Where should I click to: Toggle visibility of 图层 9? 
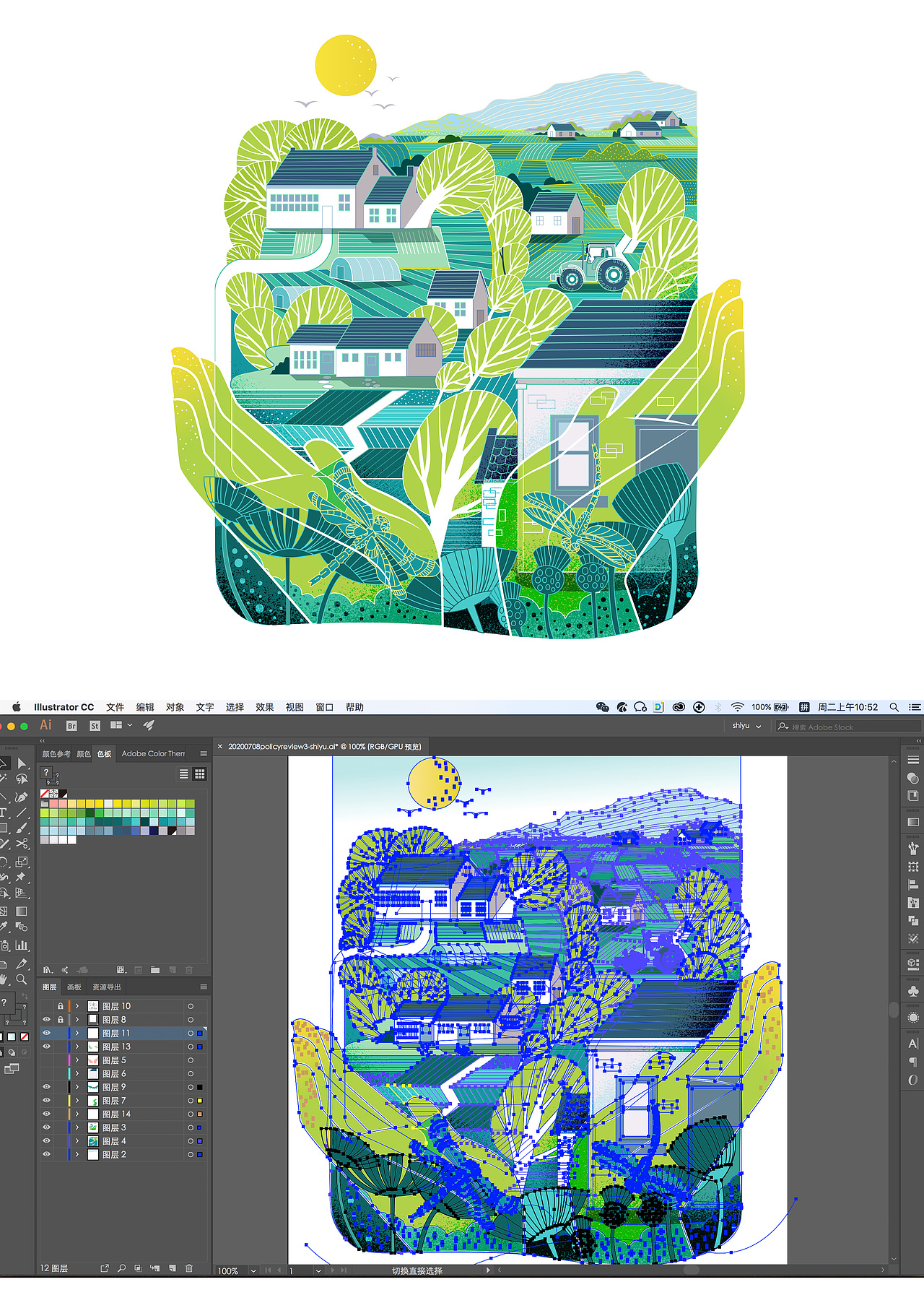(x=47, y=1087)
